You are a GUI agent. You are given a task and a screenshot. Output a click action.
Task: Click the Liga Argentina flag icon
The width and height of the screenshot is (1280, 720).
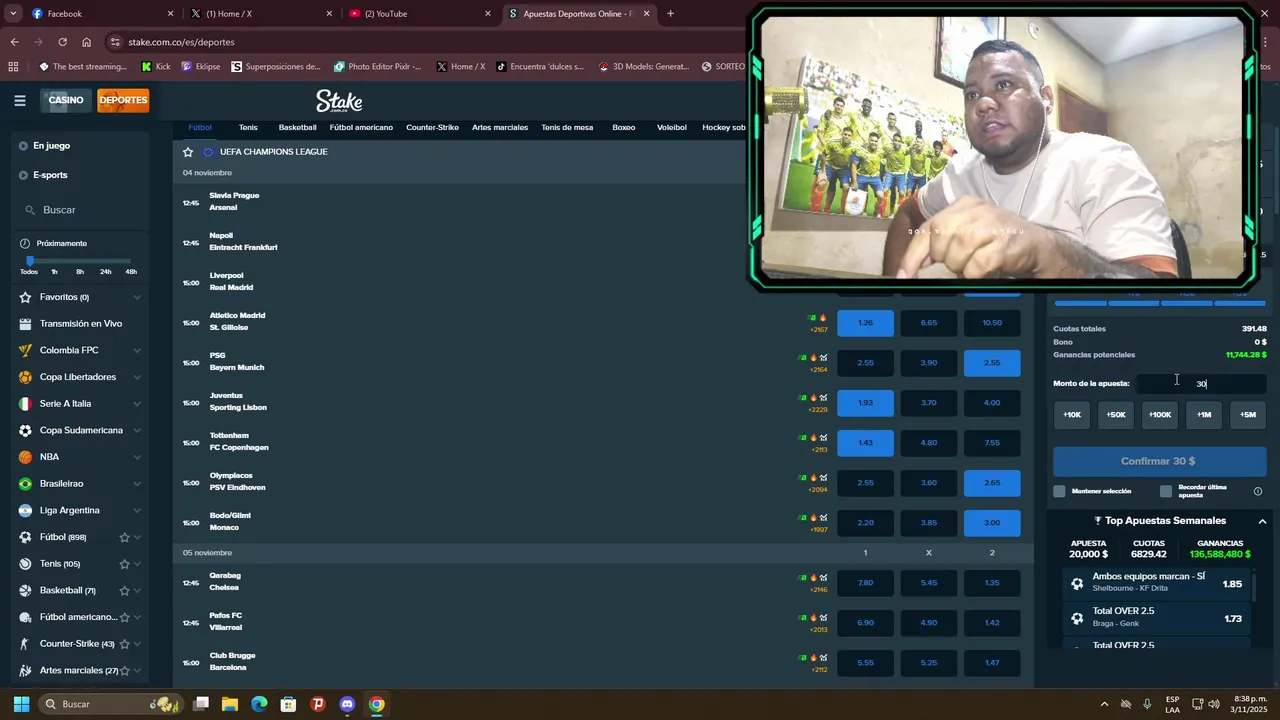[25, 510]
